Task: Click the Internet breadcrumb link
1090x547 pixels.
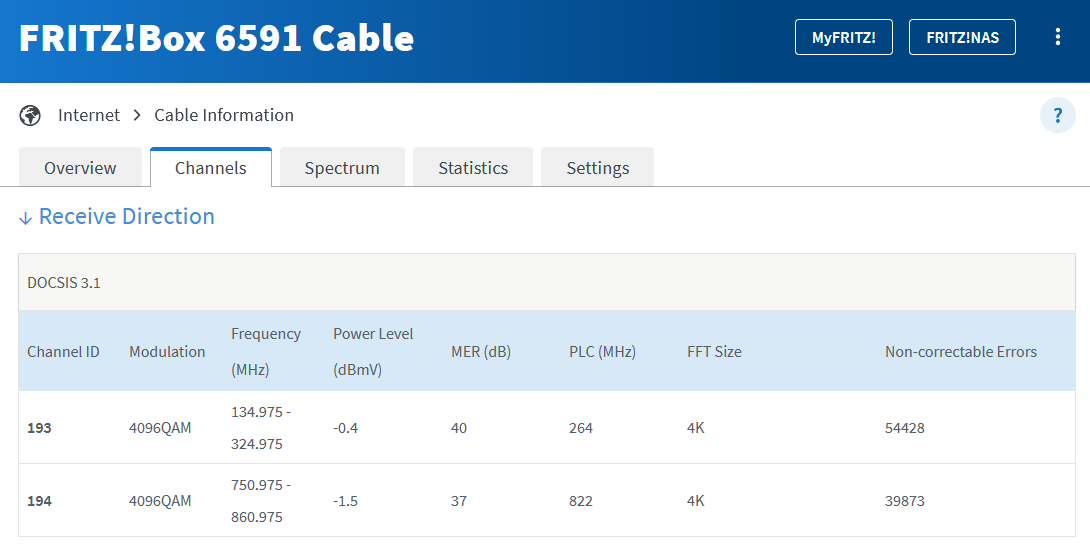Action: click(x=89, y=115)
